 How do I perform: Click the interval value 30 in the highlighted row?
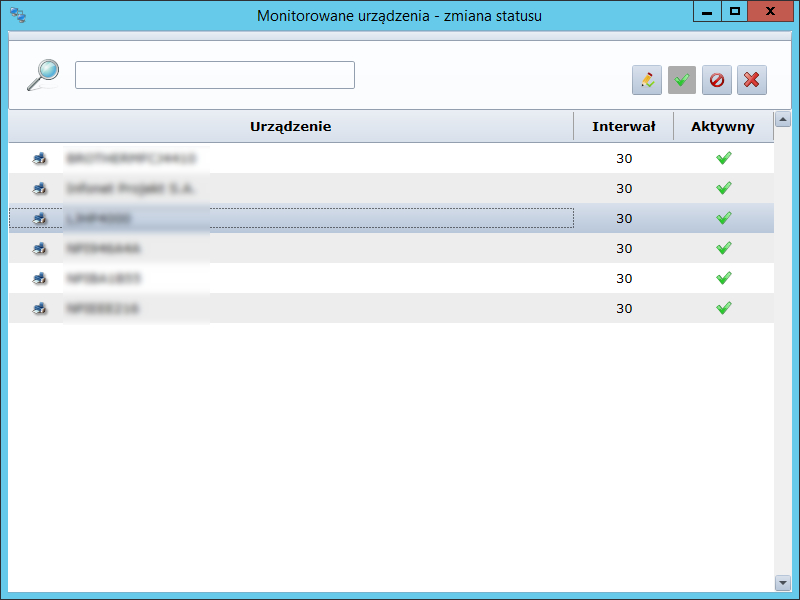tap(624, 218)
